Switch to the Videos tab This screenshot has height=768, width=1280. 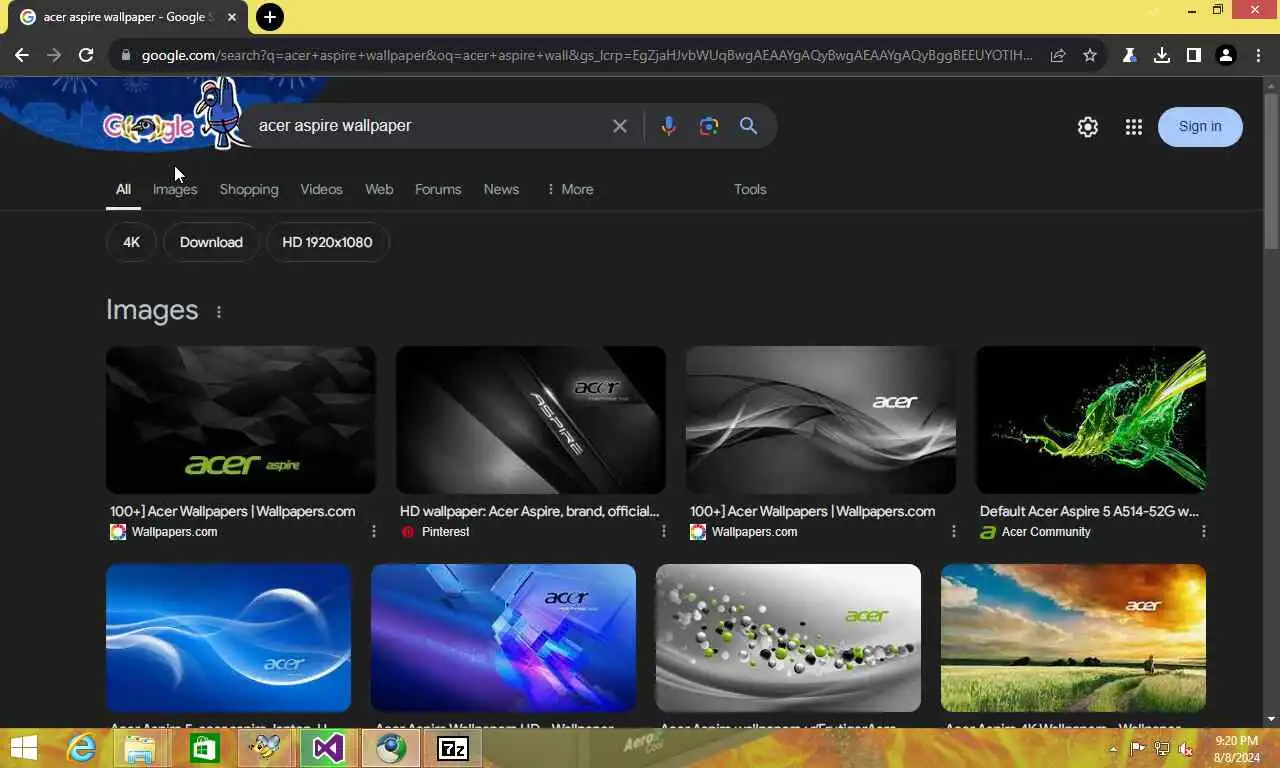(x=321, y=189)
